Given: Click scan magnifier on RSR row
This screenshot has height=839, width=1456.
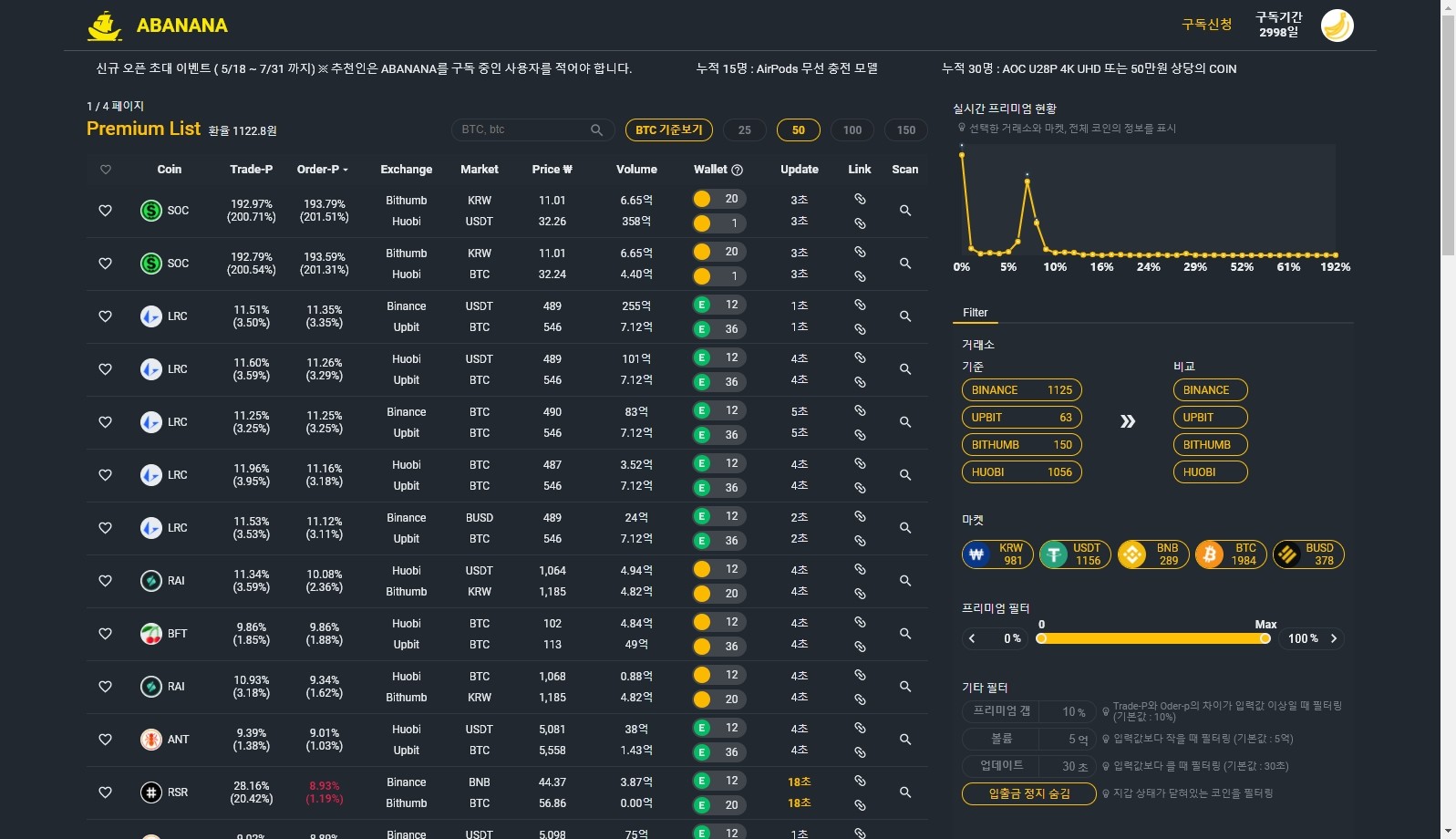Looking at the screenshot, I should [905, 792].
